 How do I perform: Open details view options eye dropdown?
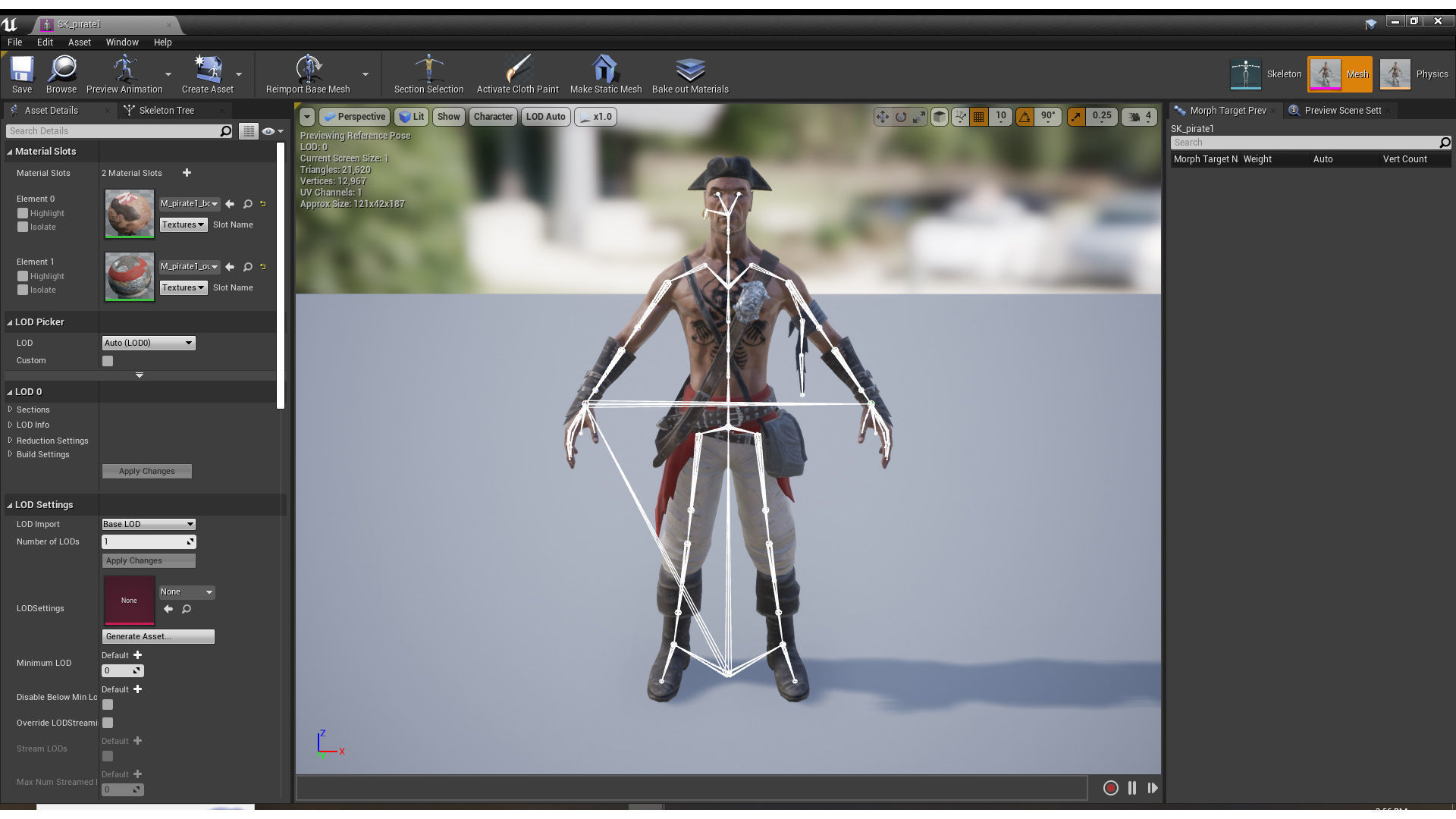pos(272,131)
